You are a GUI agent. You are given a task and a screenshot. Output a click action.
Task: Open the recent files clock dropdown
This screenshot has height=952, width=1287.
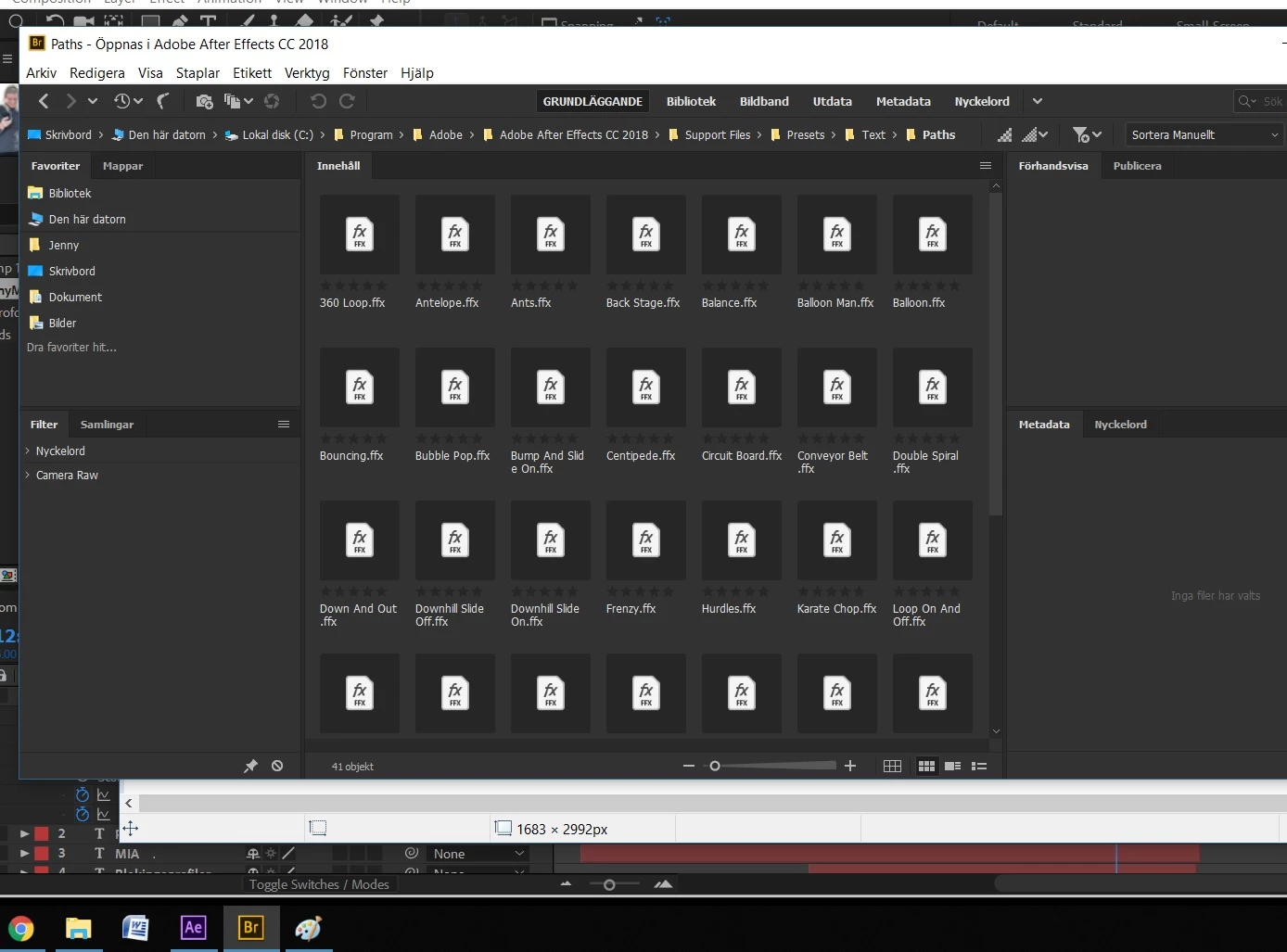[x=128, y=101]
